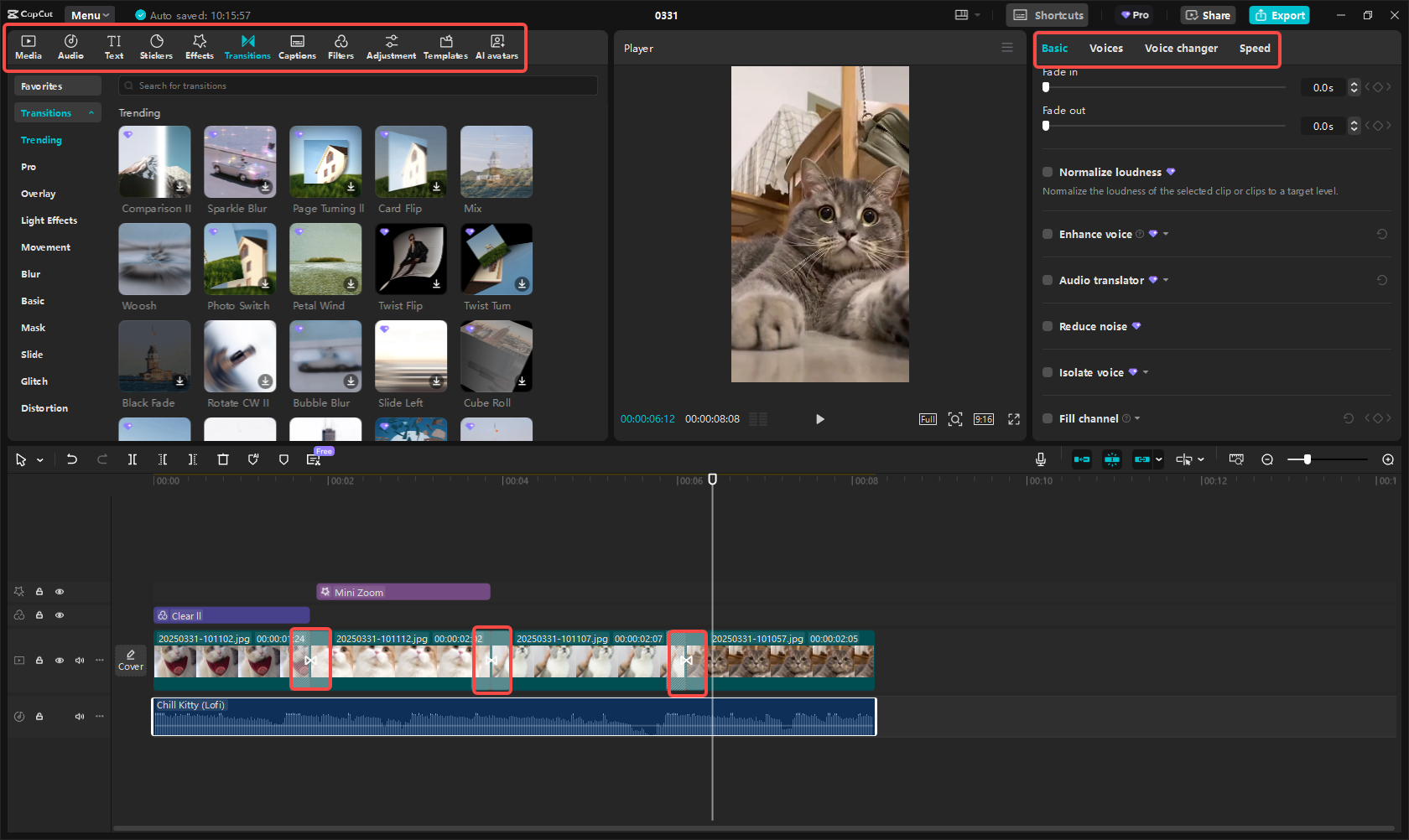Click the Undo arrow in timeline toolbar
This screenshot has height=840, width=1409.
coord(72,459)
